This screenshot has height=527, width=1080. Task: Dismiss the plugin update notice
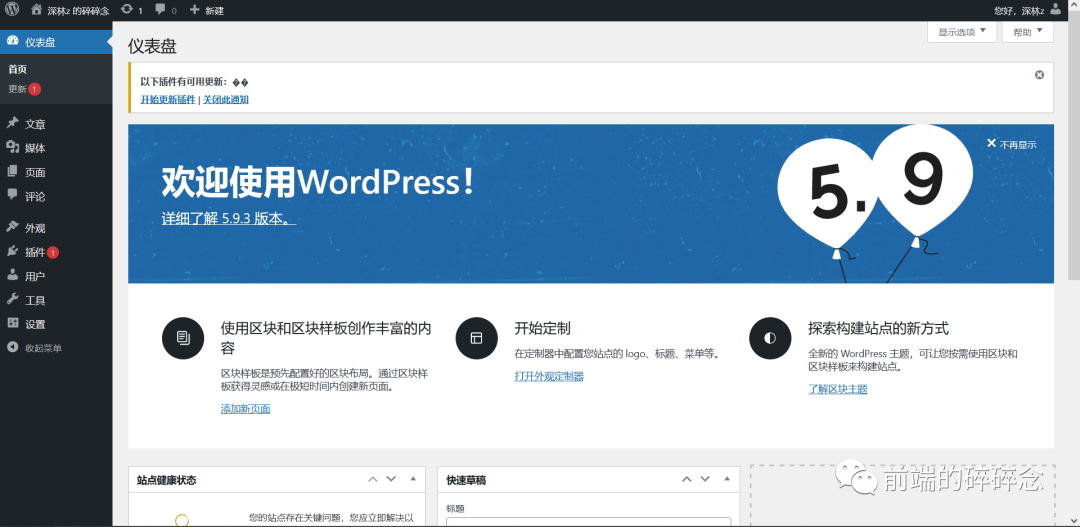tap(1039, 74)
